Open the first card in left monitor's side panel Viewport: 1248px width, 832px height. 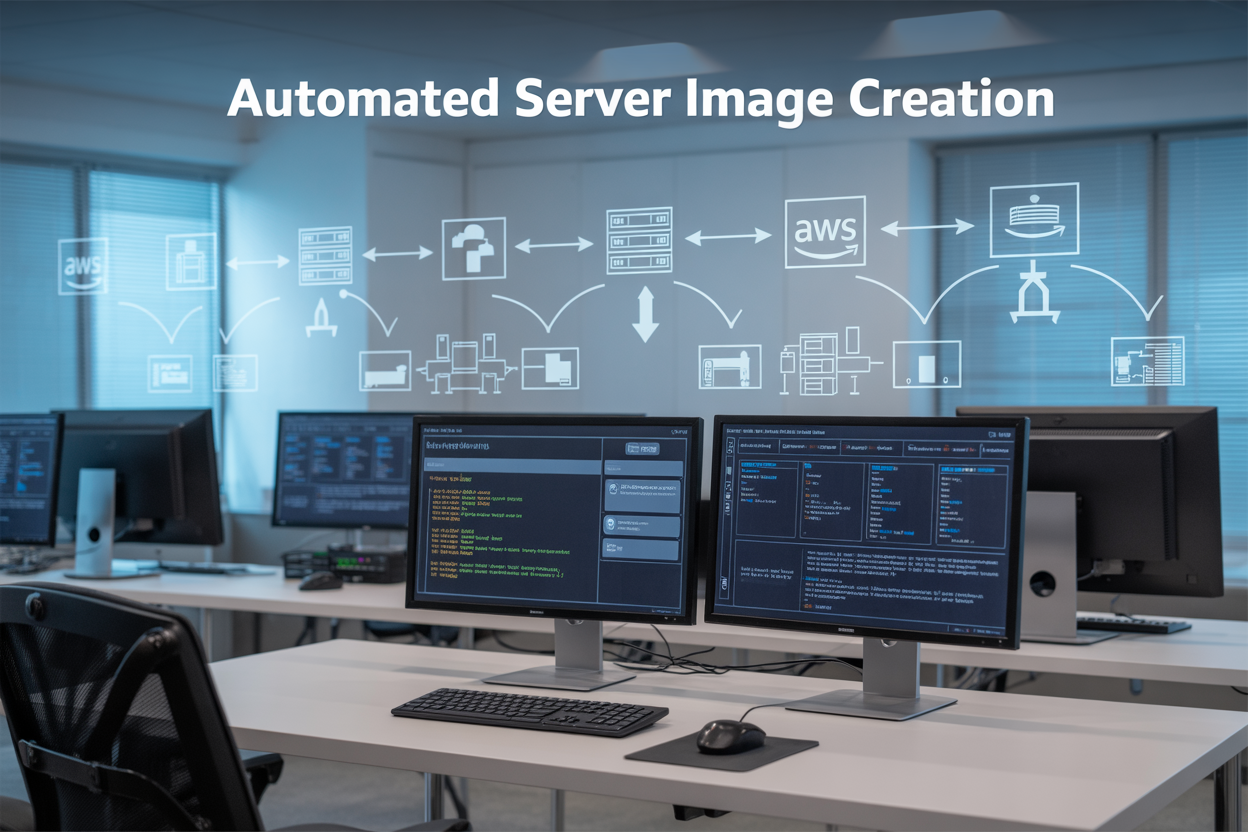point(642,493)
